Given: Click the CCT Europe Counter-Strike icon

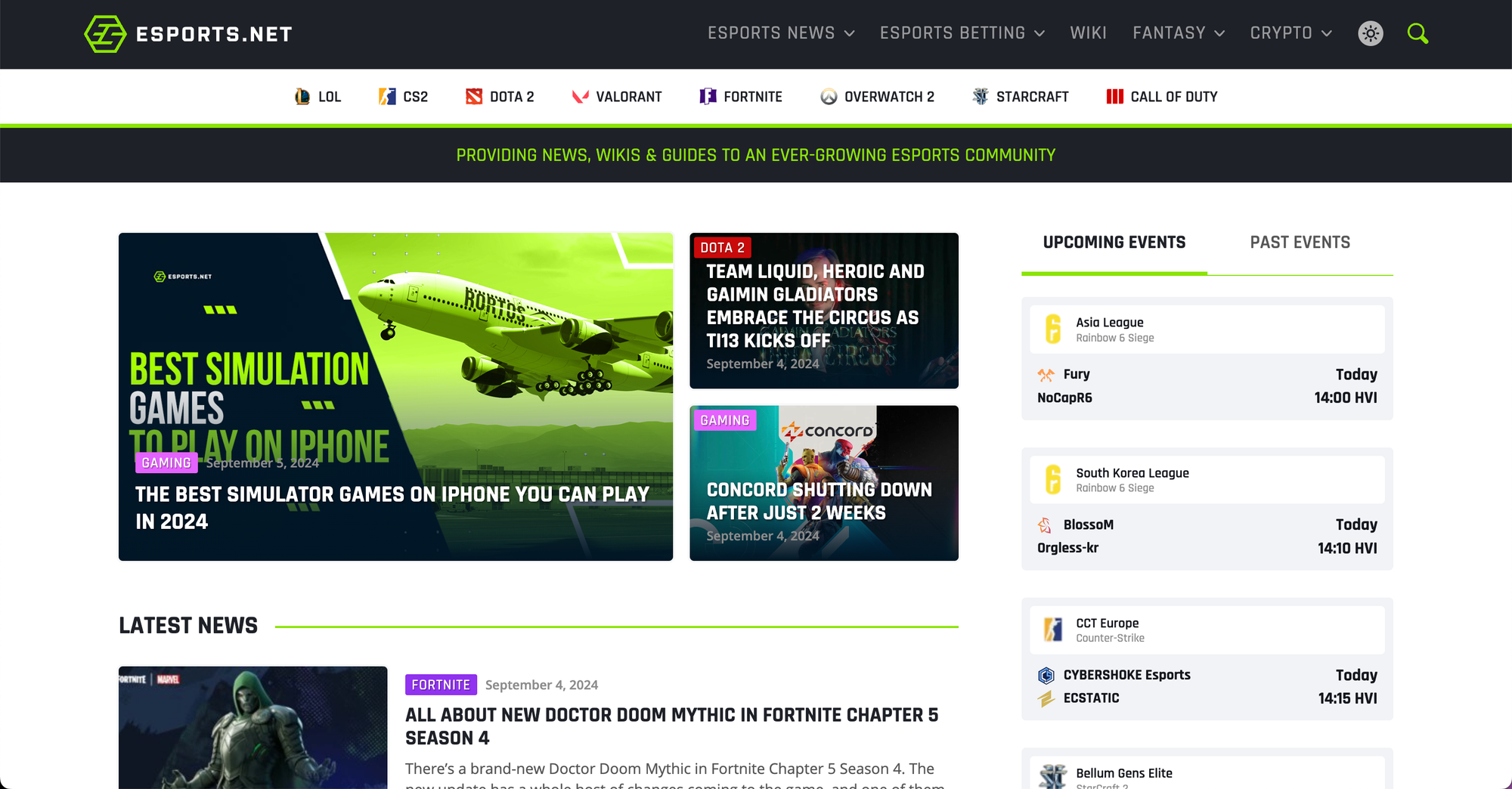Looking at the screenshot, I should [x=1053, y=630].
